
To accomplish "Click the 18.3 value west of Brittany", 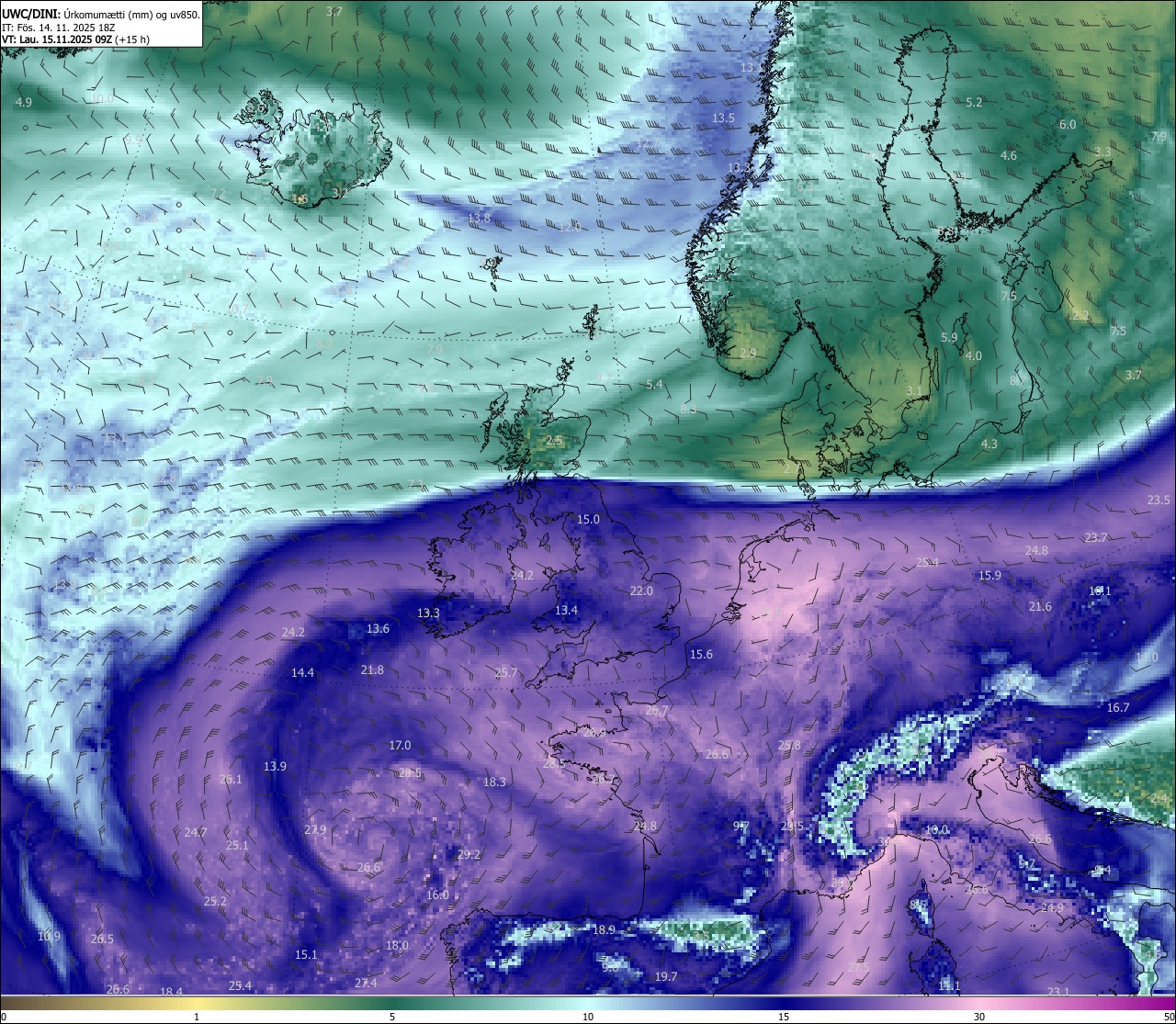I will (494, 782).
